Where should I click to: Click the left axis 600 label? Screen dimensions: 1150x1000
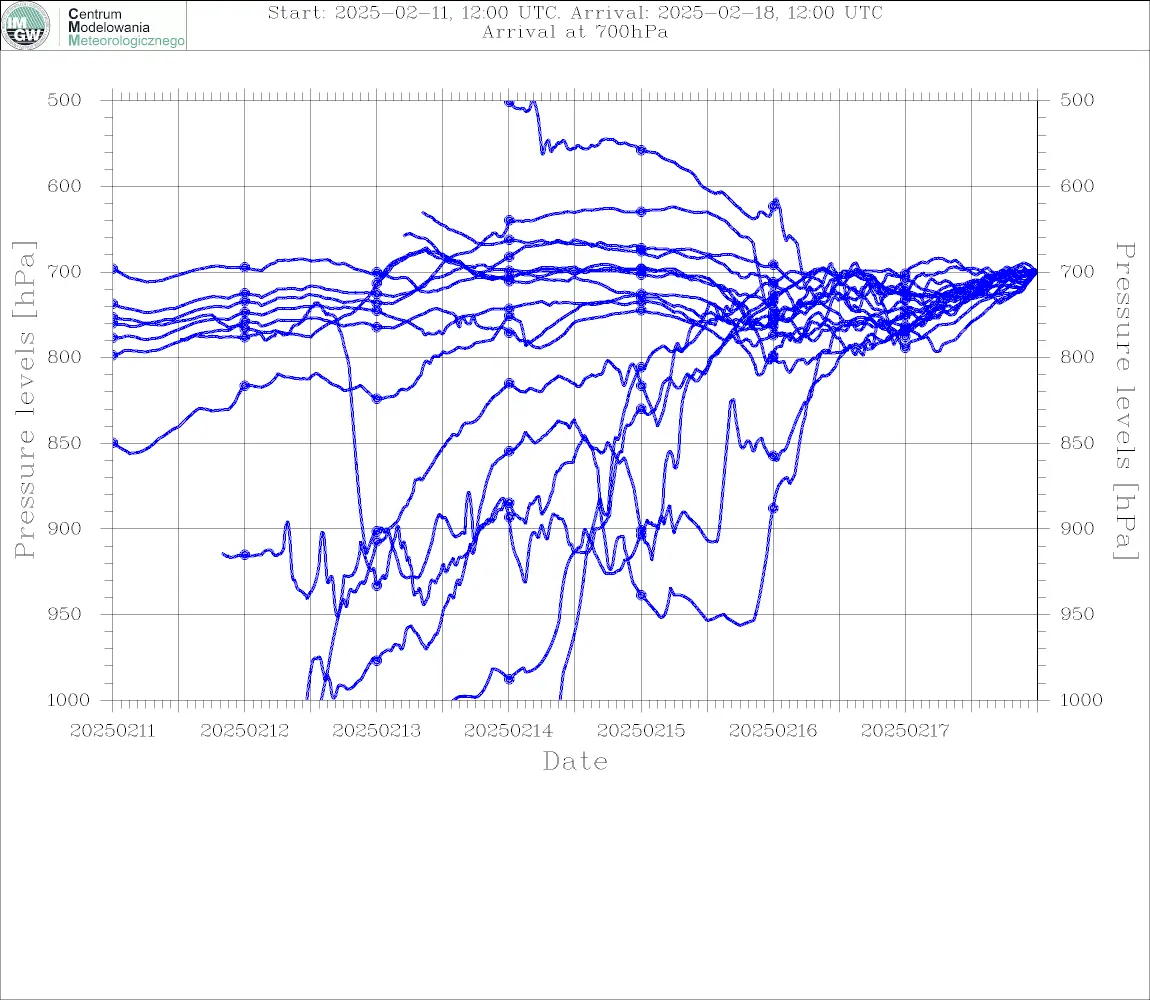tap(65, 186)
